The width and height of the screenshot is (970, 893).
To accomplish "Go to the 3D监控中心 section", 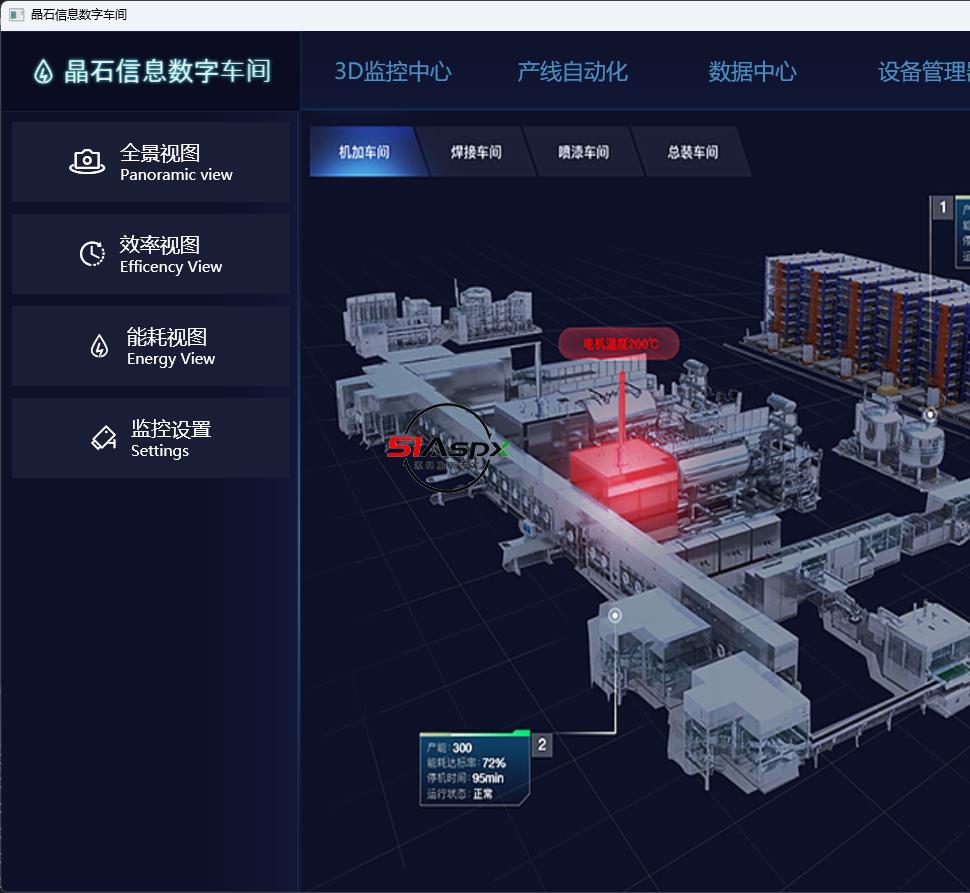I will 393,72.
